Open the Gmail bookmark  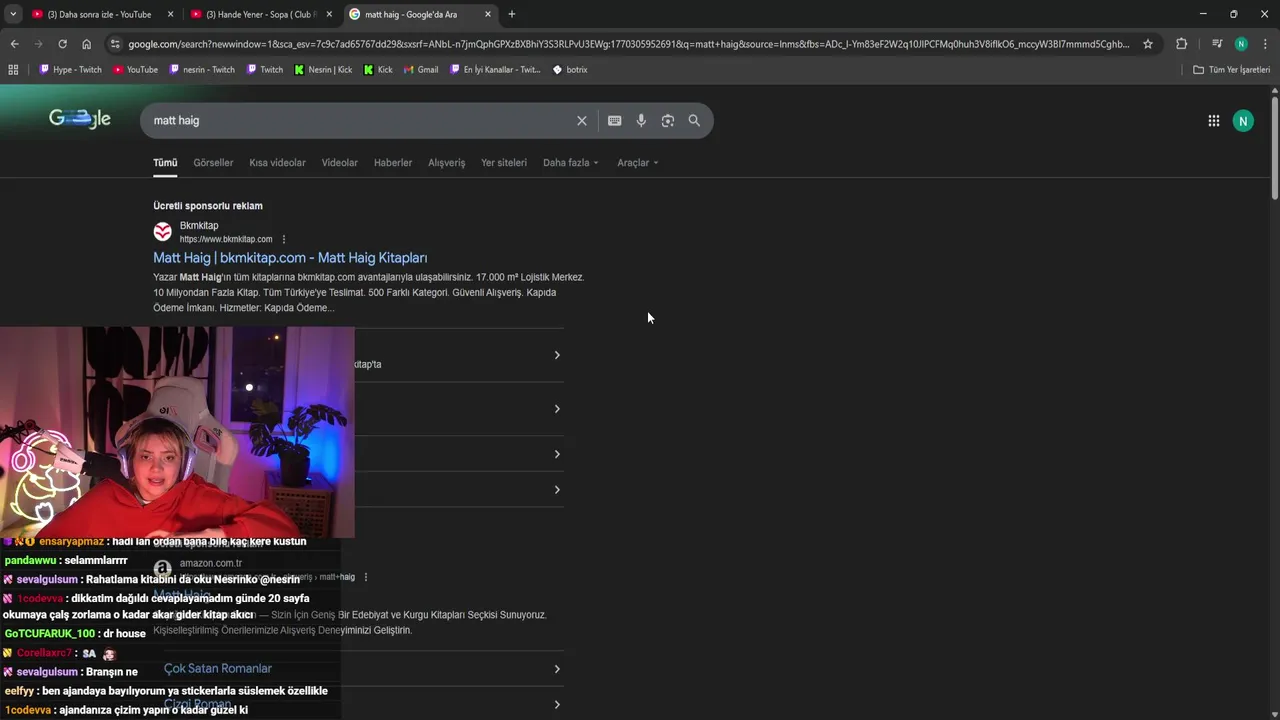[x=421, y=70]
